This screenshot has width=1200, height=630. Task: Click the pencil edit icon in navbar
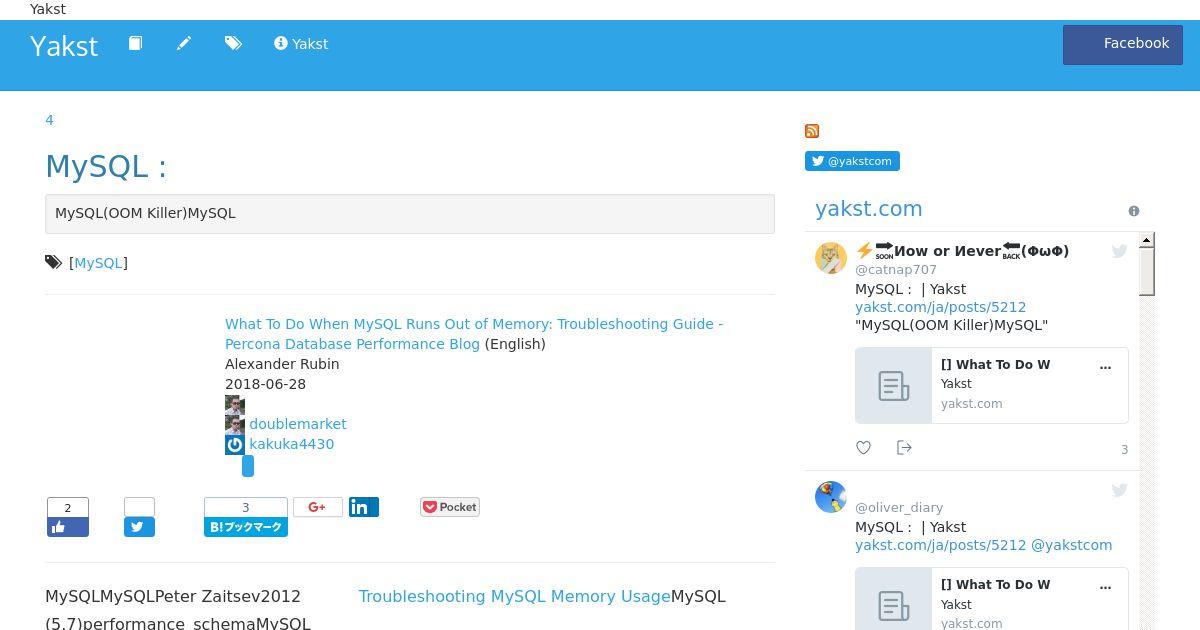coord(184,43)
